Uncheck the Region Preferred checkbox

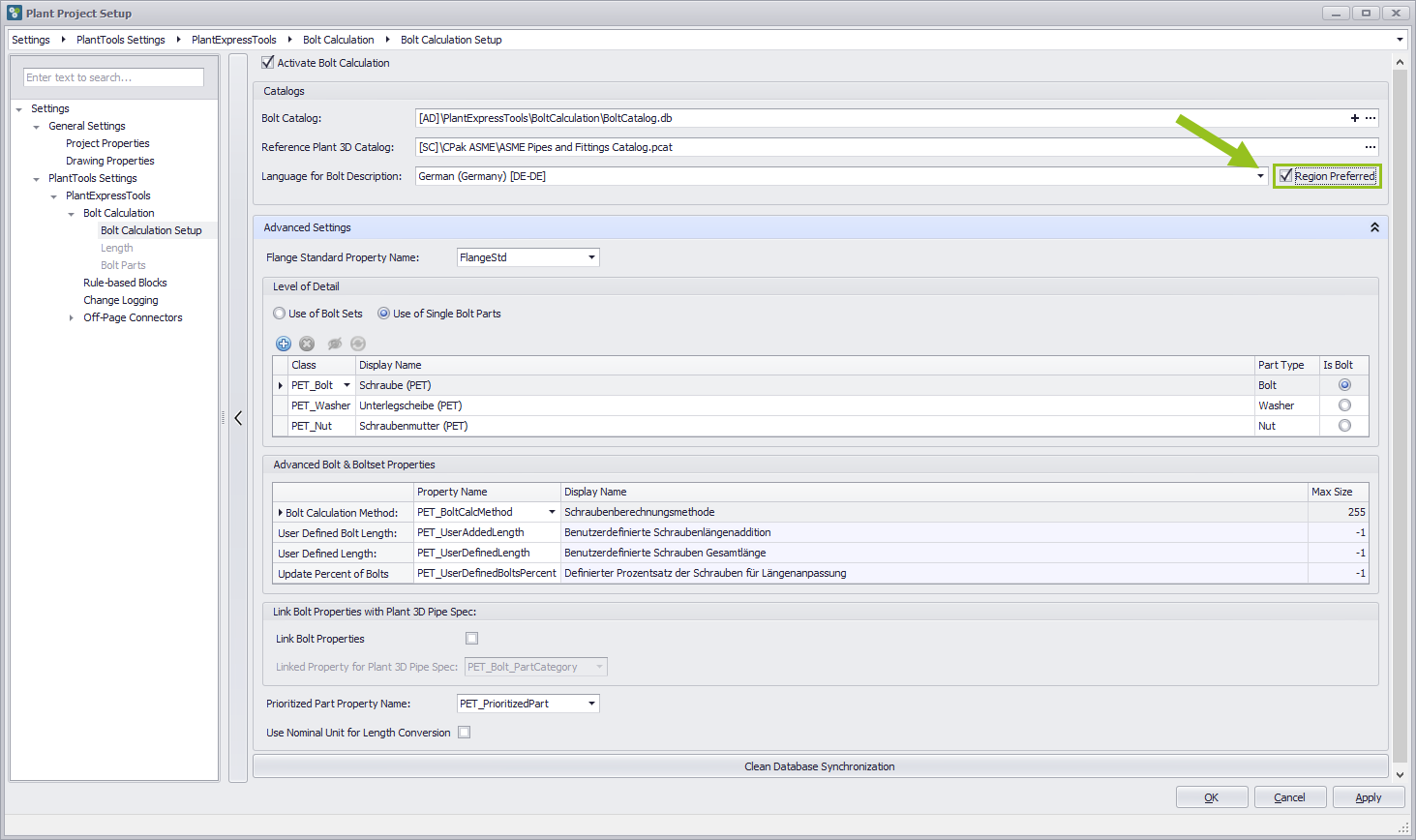click(x=1285, y=176)
